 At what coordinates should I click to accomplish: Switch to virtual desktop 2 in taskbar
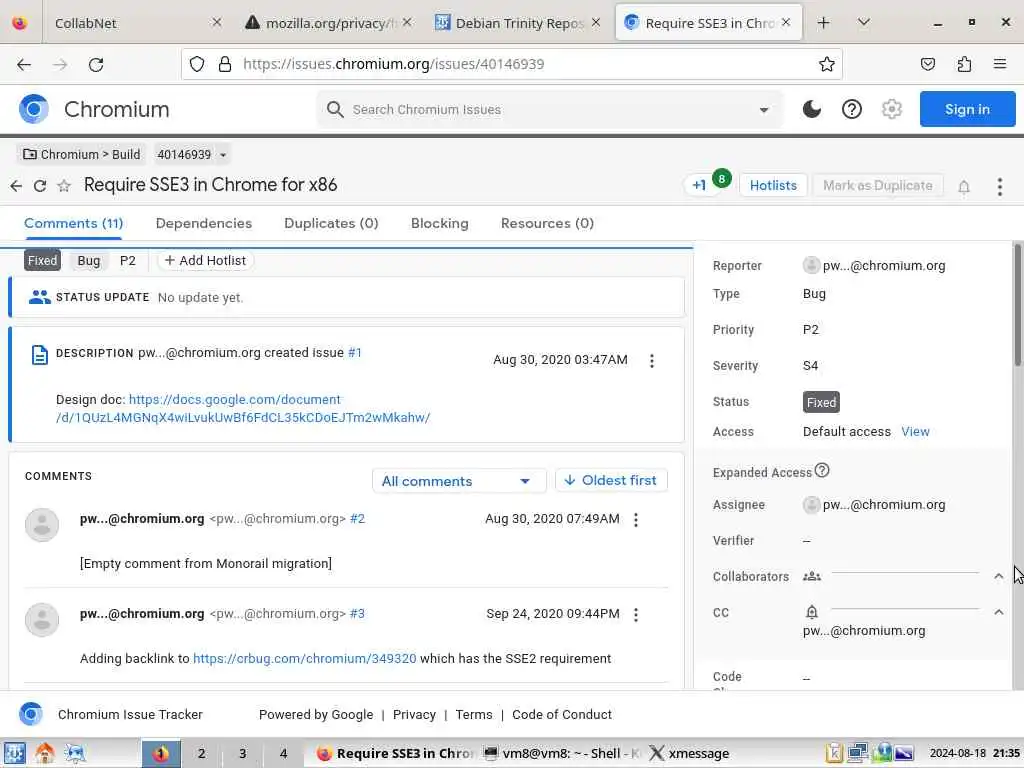pyautogui.click(x=201, y=753)
